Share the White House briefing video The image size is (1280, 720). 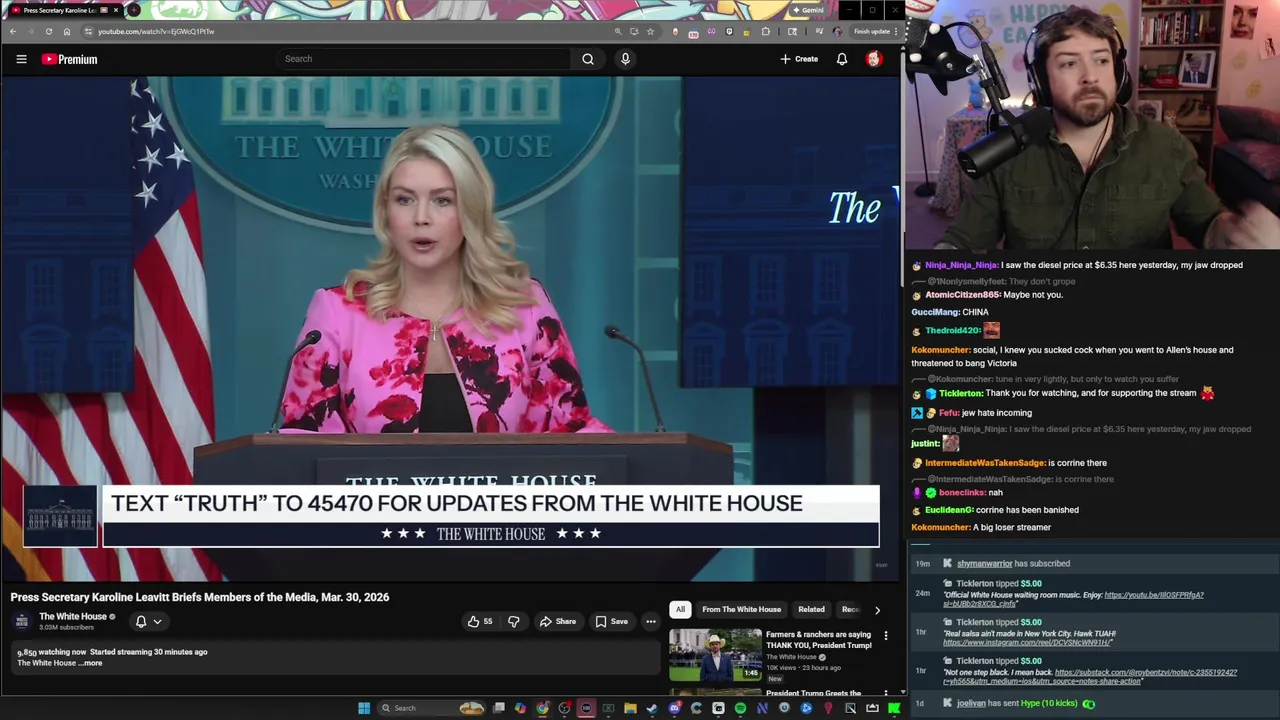tap(557, 621)
